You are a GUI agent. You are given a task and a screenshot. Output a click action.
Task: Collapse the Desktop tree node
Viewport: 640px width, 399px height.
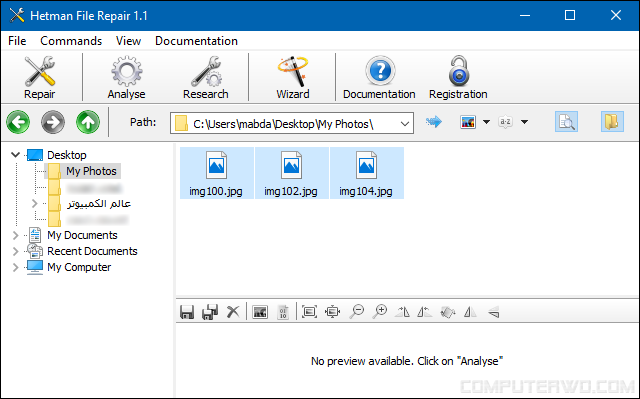click(x=16, y=155)
